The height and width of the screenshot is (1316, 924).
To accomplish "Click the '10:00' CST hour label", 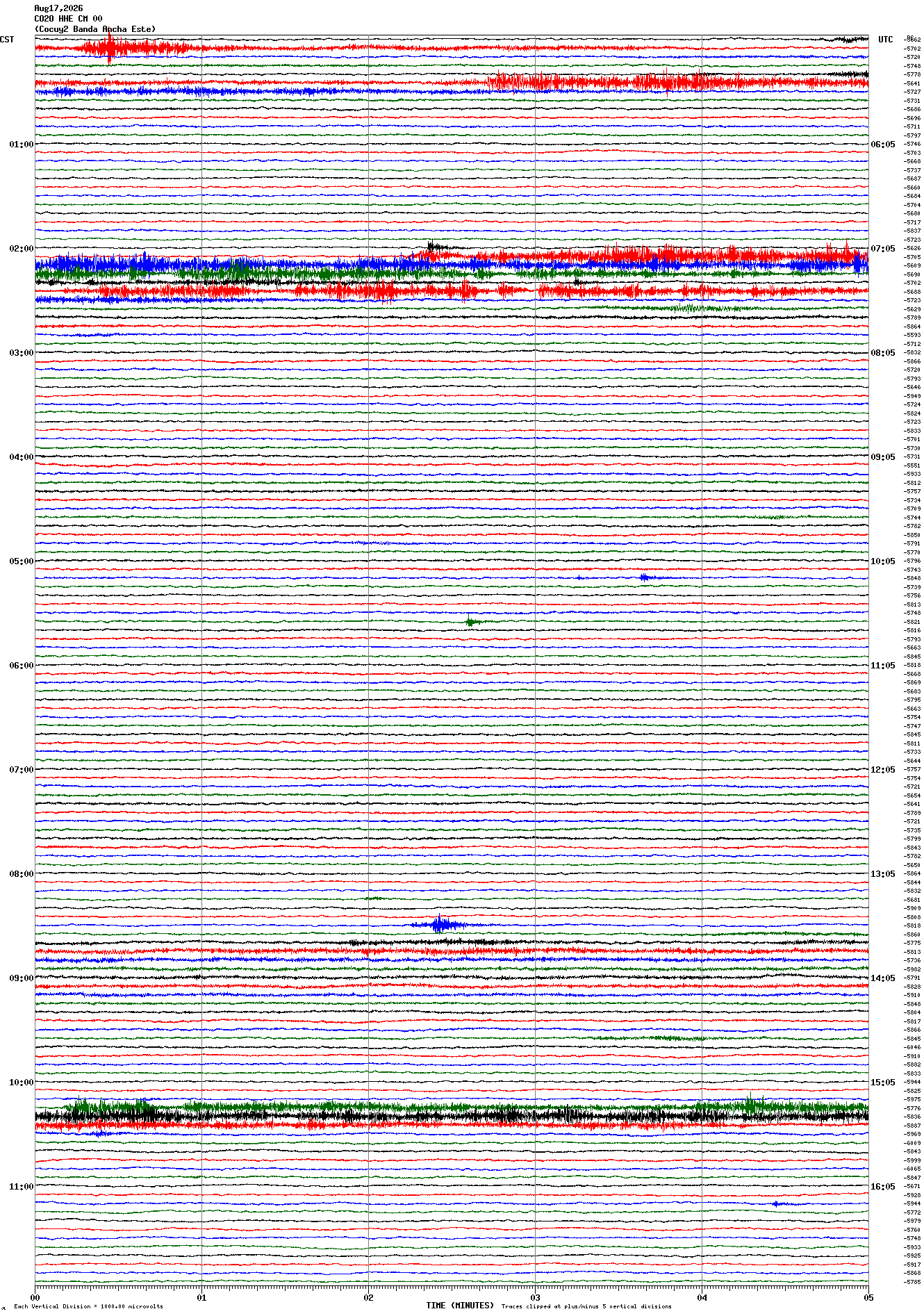I will (21, 1083).
